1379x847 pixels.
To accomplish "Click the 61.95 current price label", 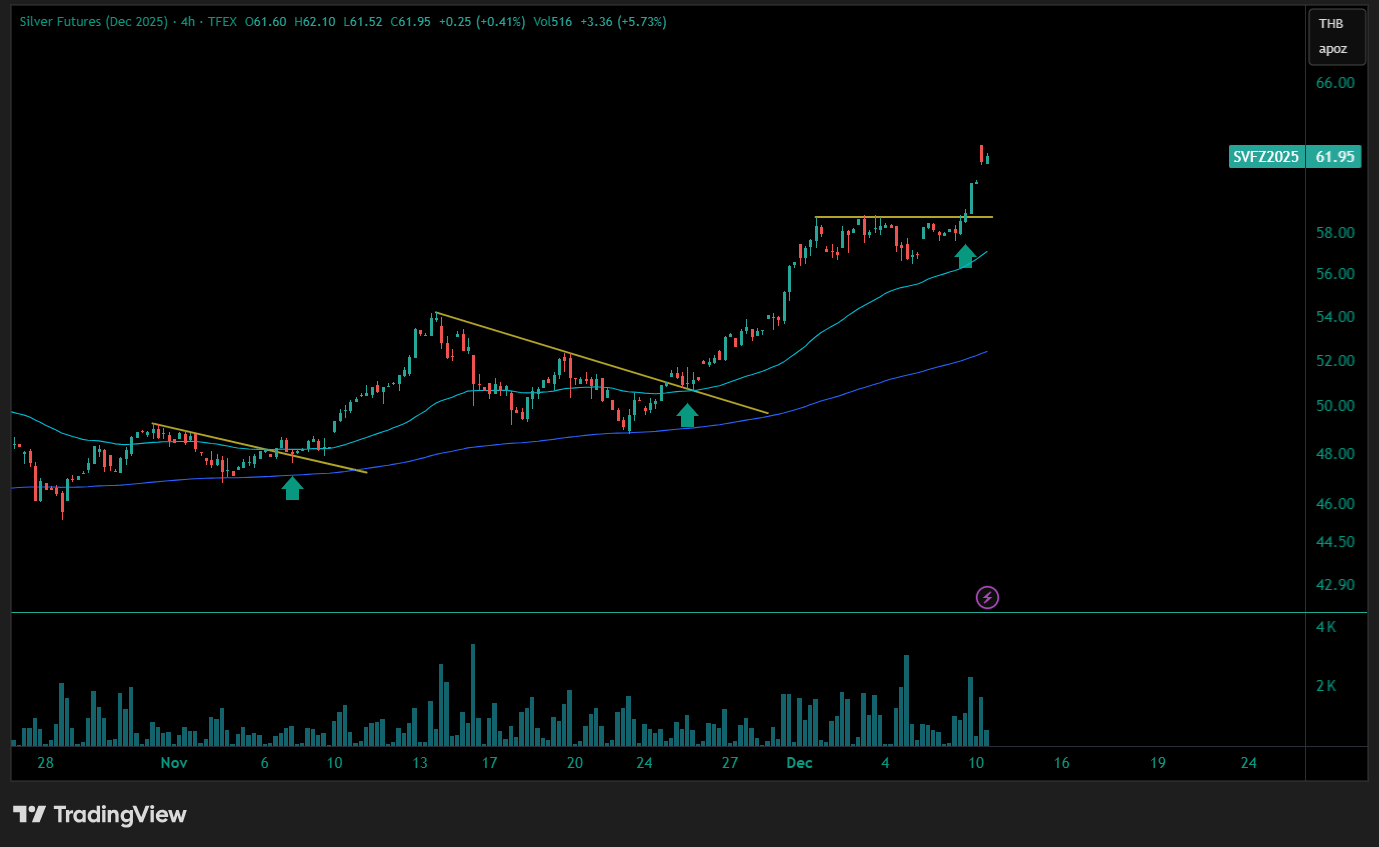I will click(1335, 156).
